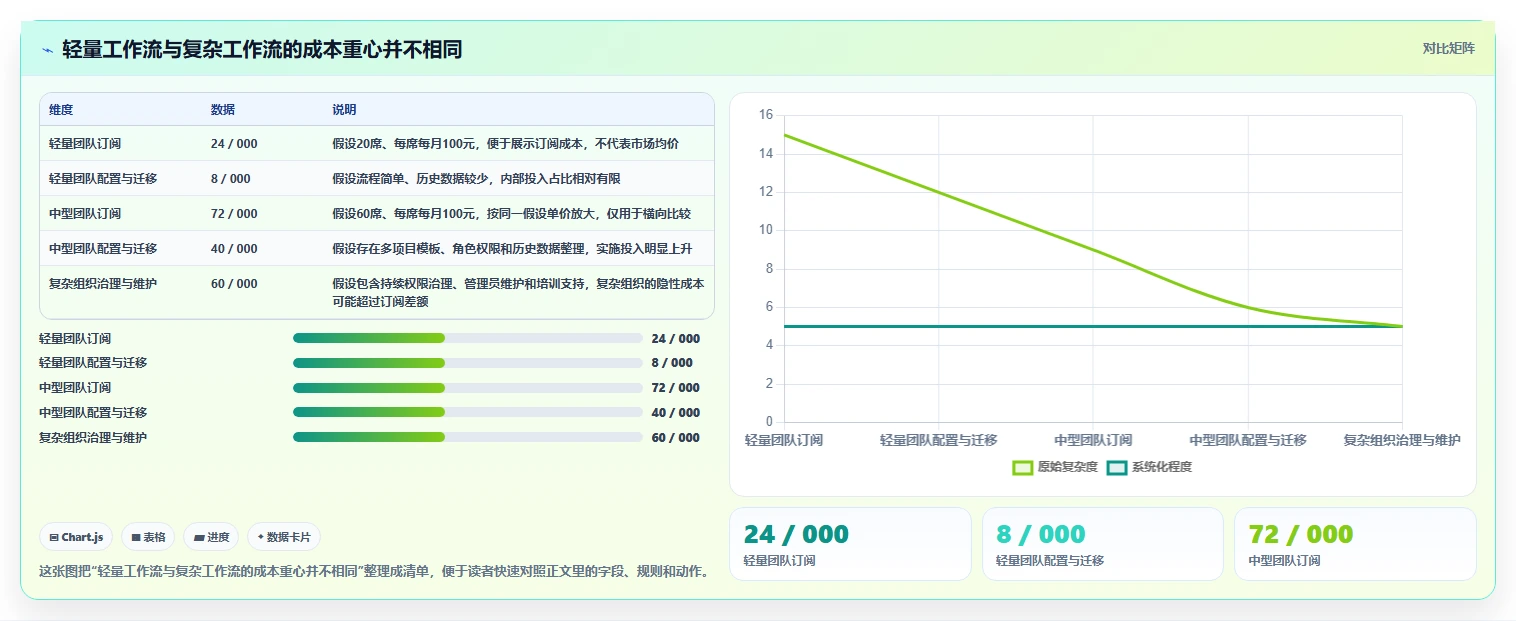Click the title 轻量工作流与复杂工作流的成本重心并不相同
1516x621 pixels.
point(262,49)
